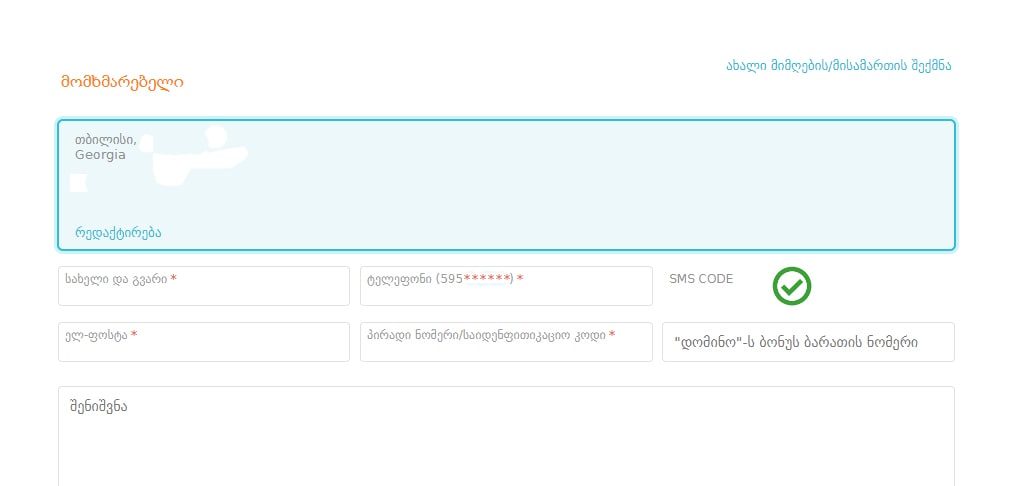Focus the 'ელ-ფოსტა' email input

pos(204,343)
